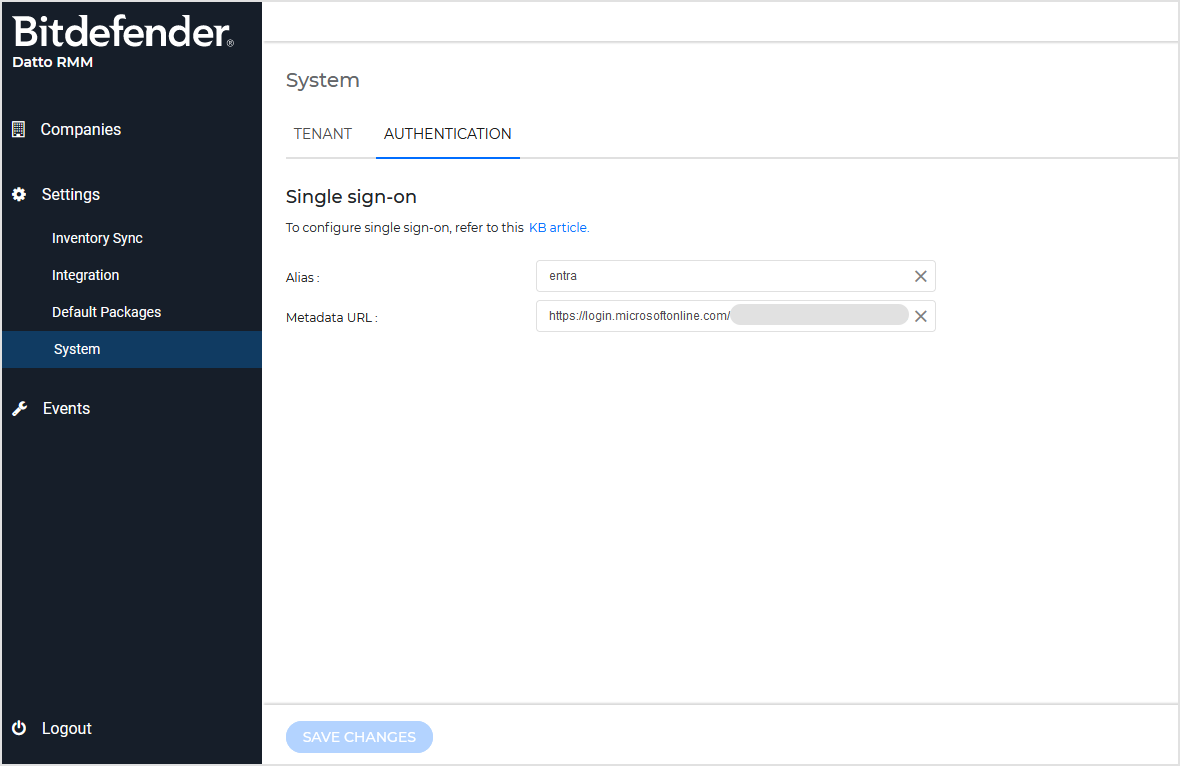Clear the Alias field with its X icon
The height and width of the screenshot is (766, 1180).
[x=920, y=276]
